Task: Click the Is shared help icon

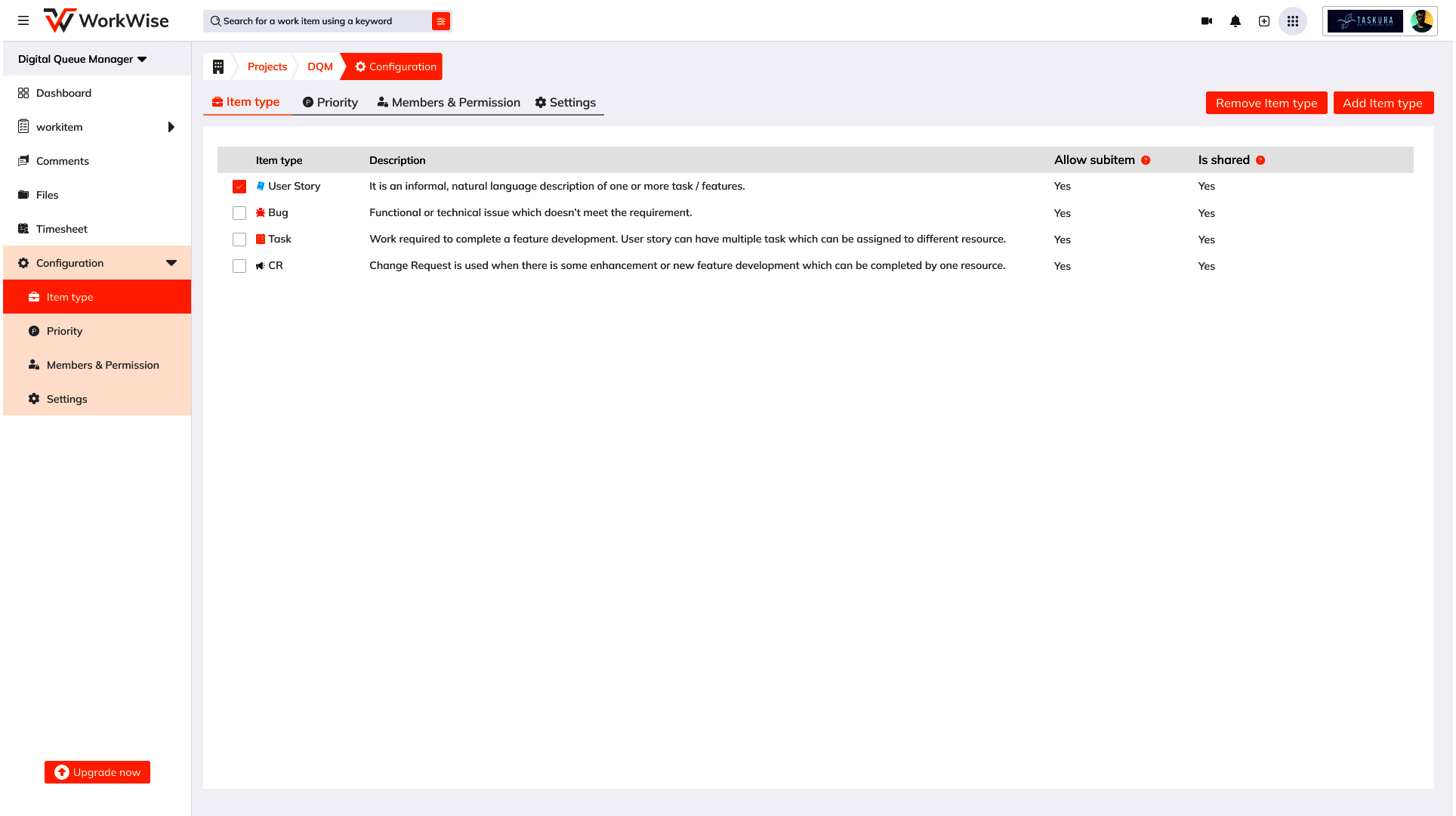Action: [x=1260, y=160]
